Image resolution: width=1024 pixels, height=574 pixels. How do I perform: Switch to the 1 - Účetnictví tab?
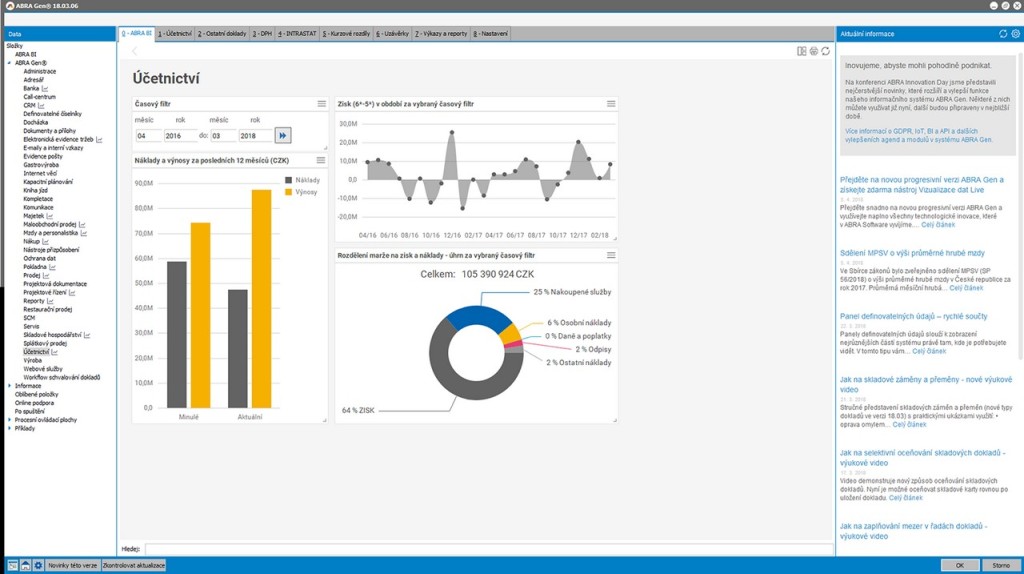175,33
